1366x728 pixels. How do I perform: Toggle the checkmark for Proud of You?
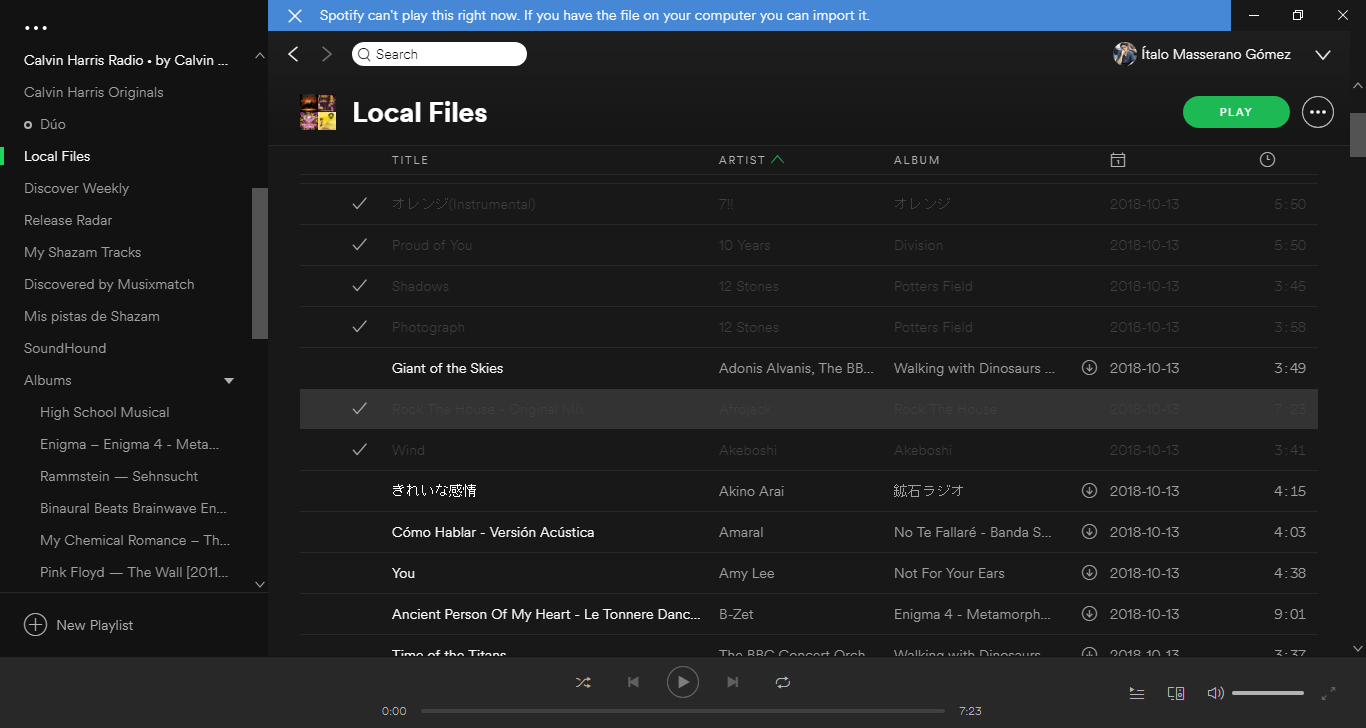(x=360, y=245)
